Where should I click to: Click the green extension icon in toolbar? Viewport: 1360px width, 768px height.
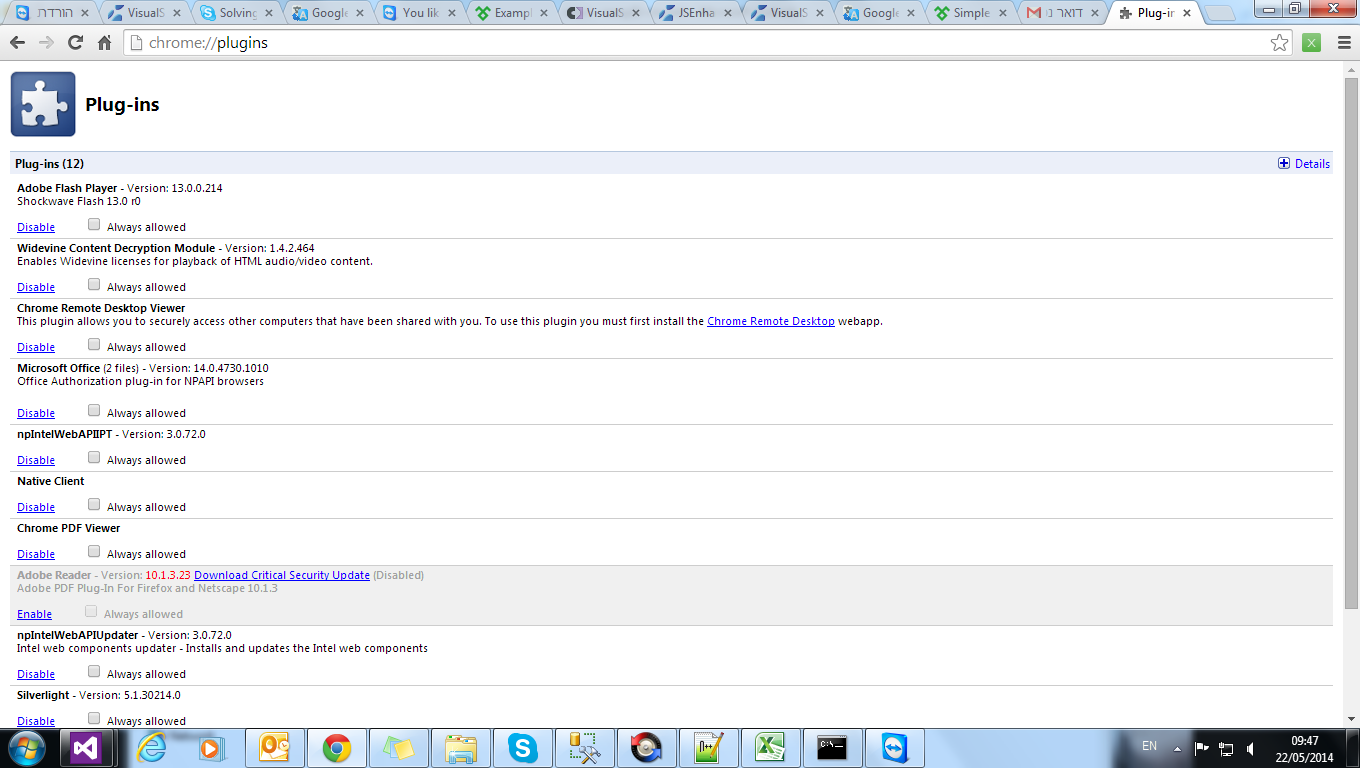click(1312, 43)
